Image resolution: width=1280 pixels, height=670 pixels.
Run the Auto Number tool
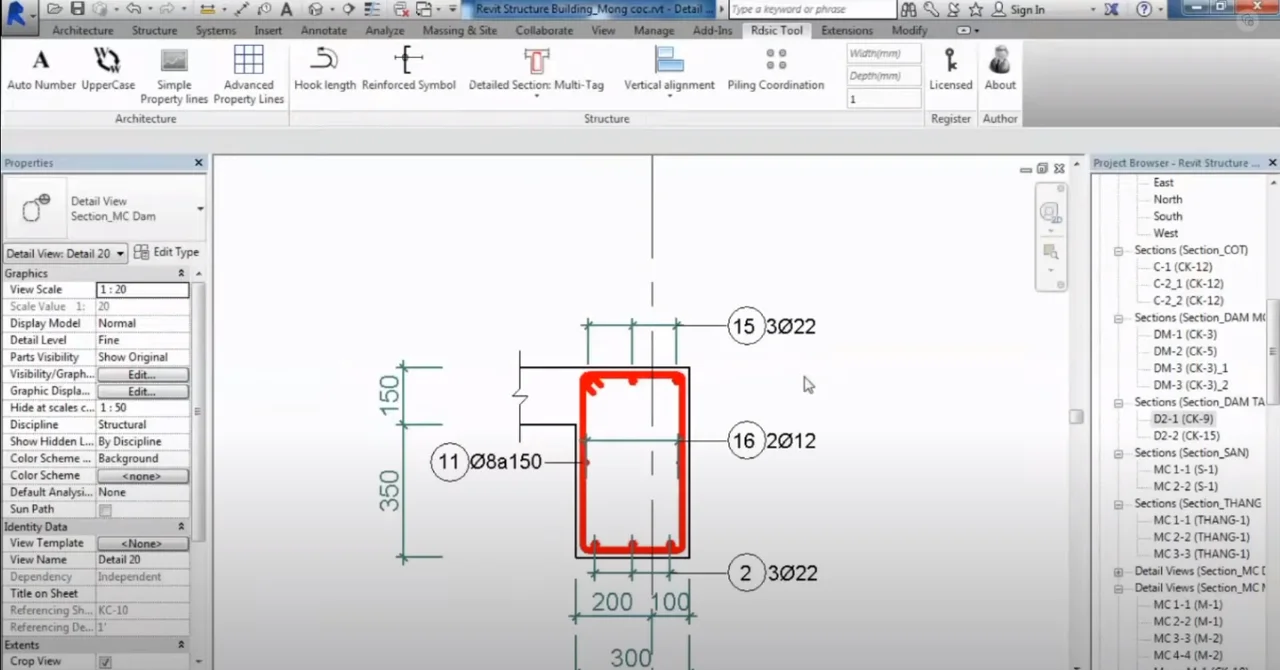(x=41, y=70)
